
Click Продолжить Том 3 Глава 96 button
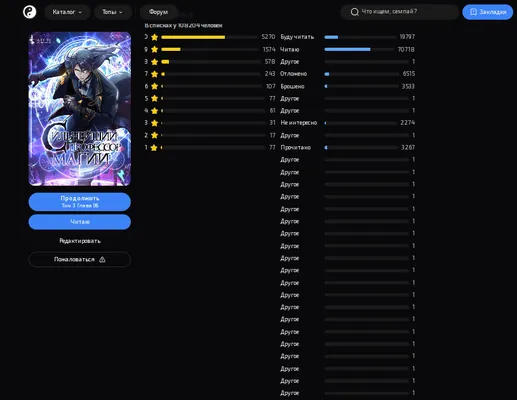80,202
